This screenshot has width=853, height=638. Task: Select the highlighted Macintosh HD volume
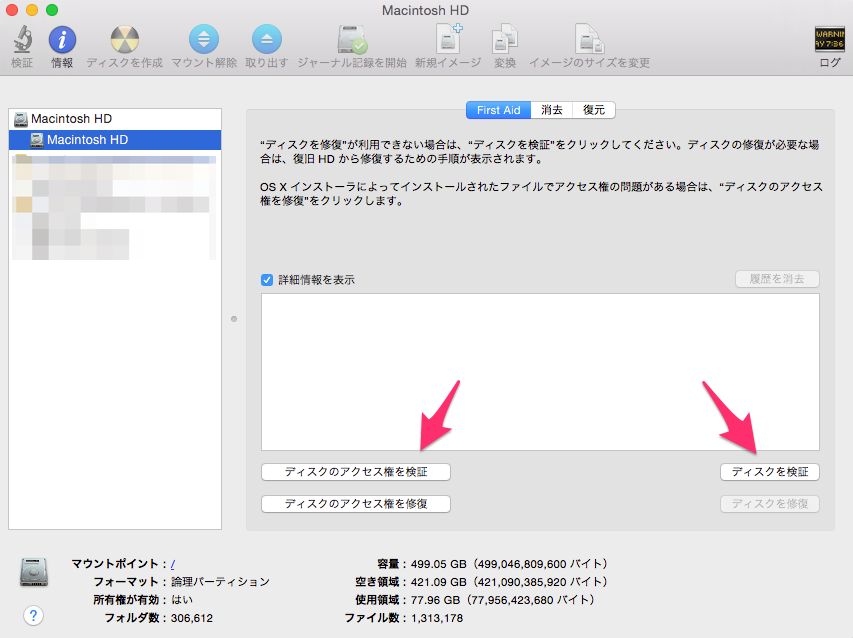[x=115, y=140]
